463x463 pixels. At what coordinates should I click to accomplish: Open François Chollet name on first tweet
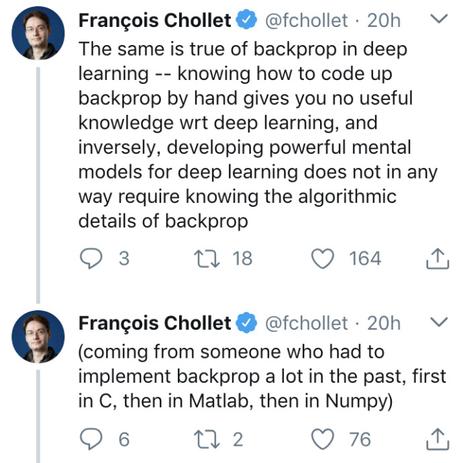pos(155,21)
